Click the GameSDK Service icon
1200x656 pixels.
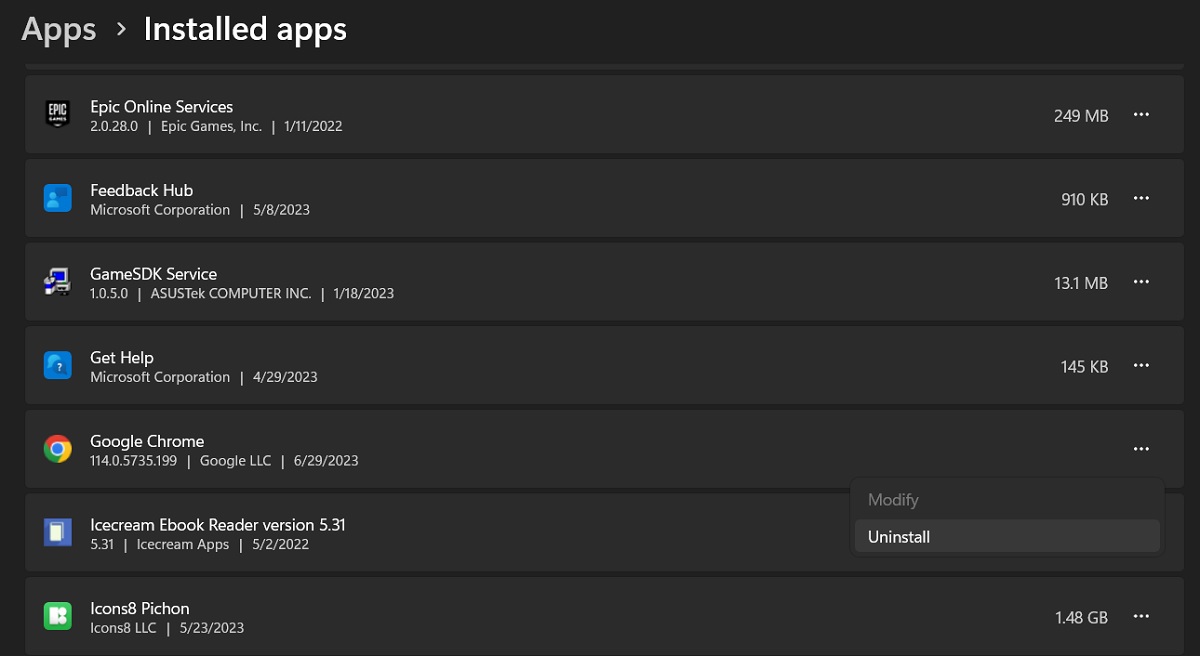pyautogui.click(x=57, y=282)
